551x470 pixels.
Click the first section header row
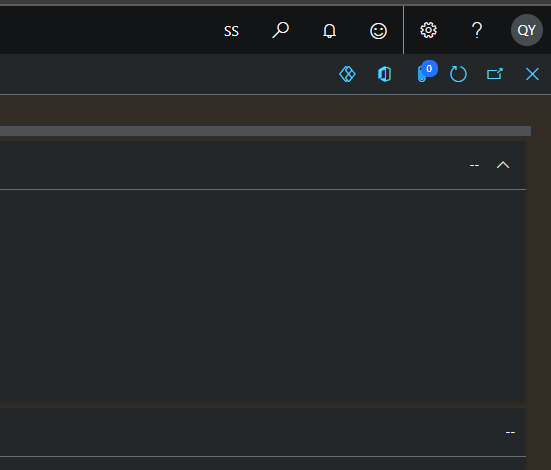coord(263,165)
